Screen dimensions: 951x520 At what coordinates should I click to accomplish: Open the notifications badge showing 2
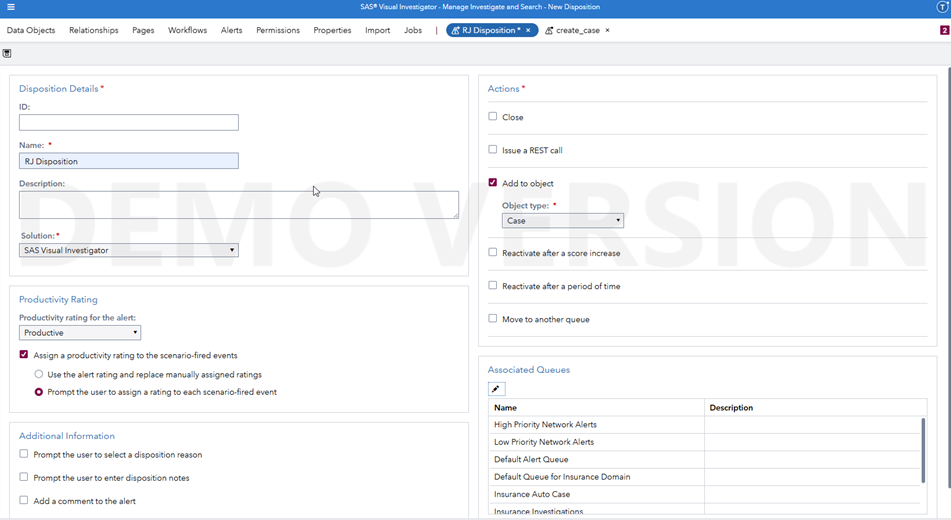click(944, 30)
